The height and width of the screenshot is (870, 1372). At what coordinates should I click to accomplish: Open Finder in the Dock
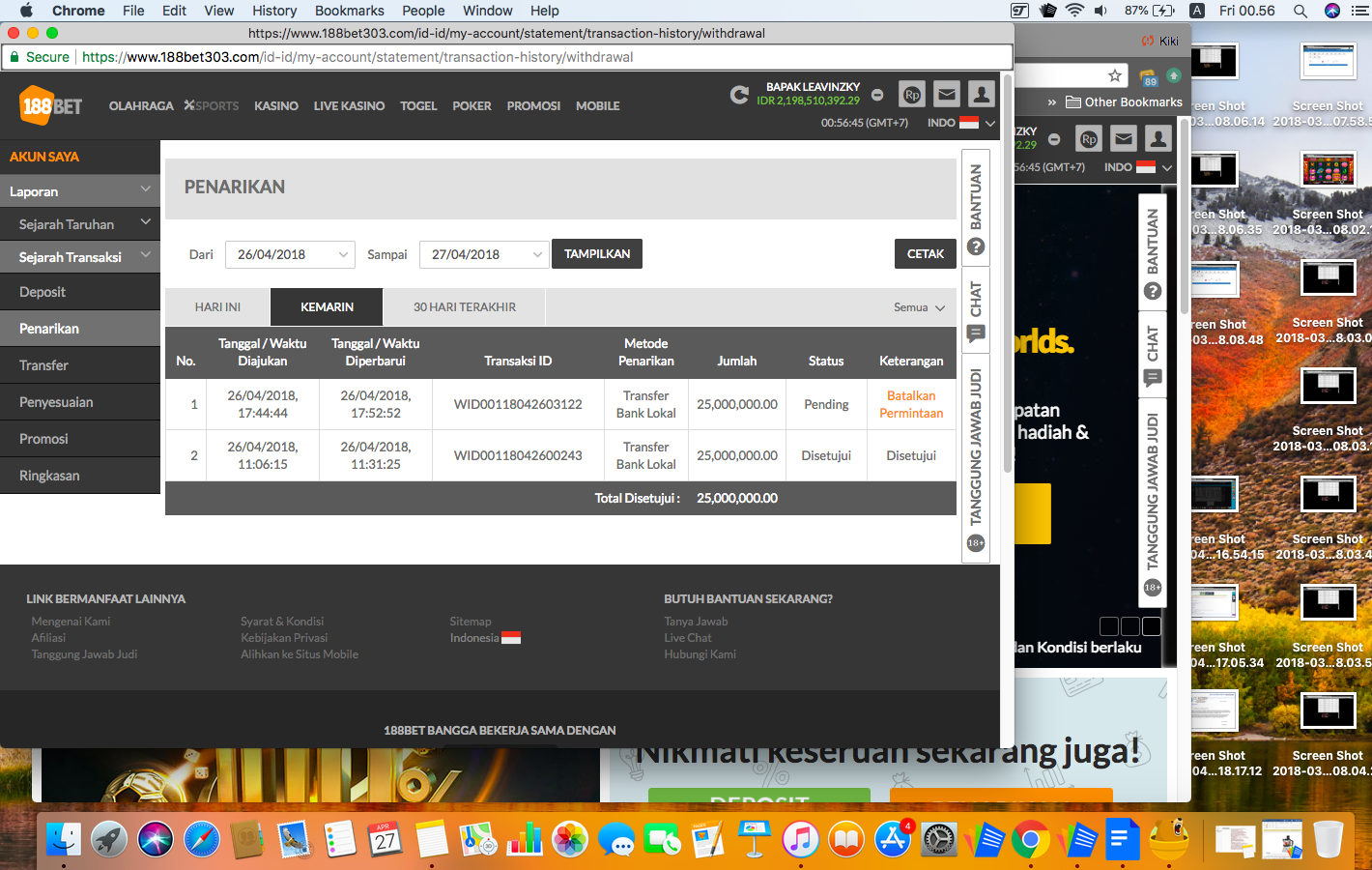click(x=64, y=839)
